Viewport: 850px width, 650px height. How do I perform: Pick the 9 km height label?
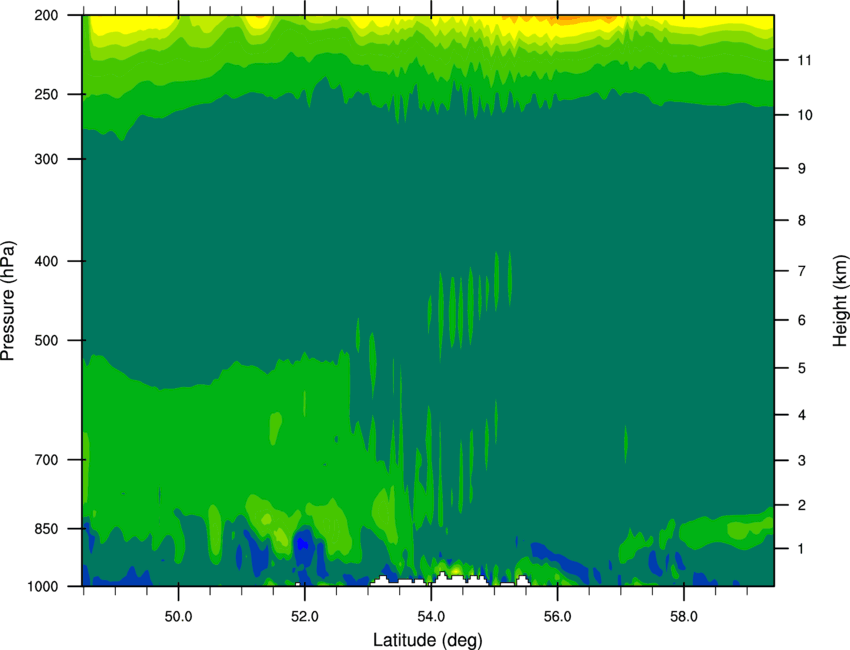point(802,169)
